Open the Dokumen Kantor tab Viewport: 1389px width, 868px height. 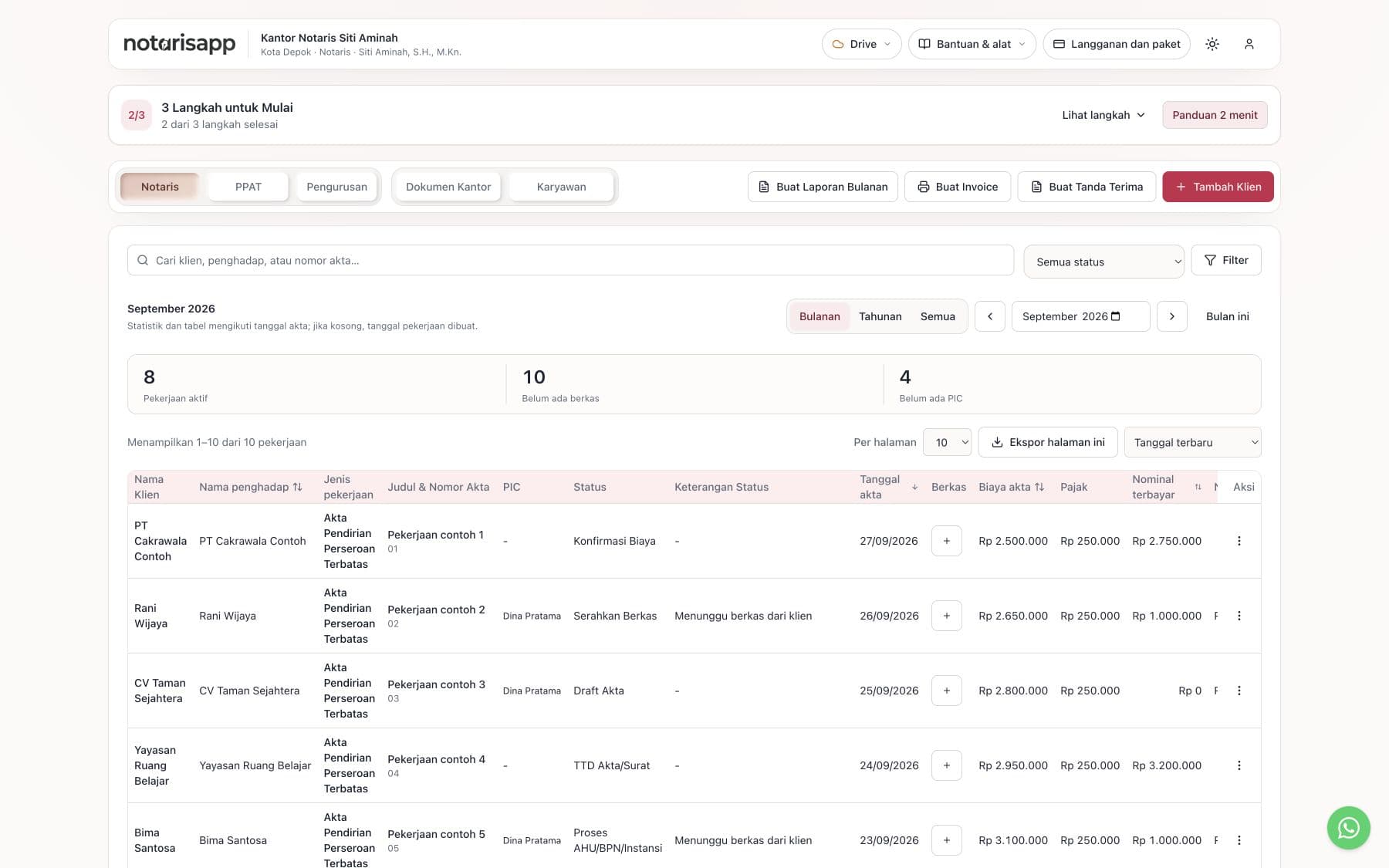click(448, 187)
